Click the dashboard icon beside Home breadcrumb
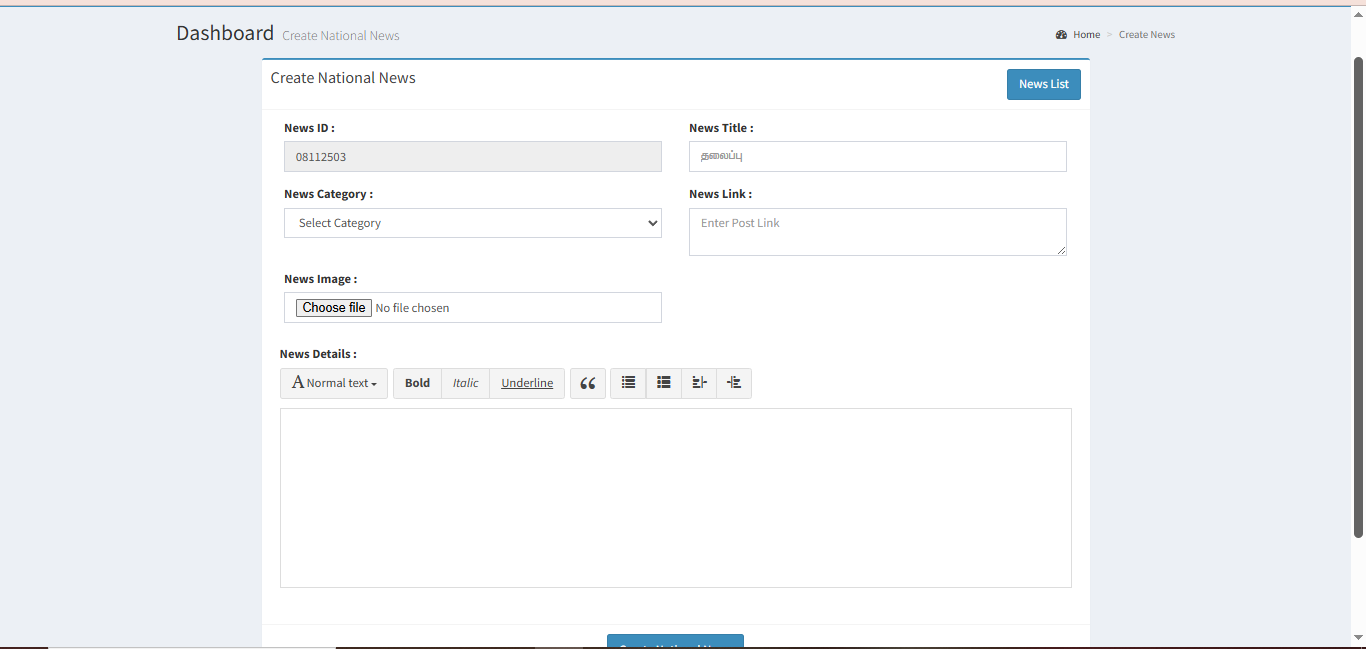 pos(1061,35)
